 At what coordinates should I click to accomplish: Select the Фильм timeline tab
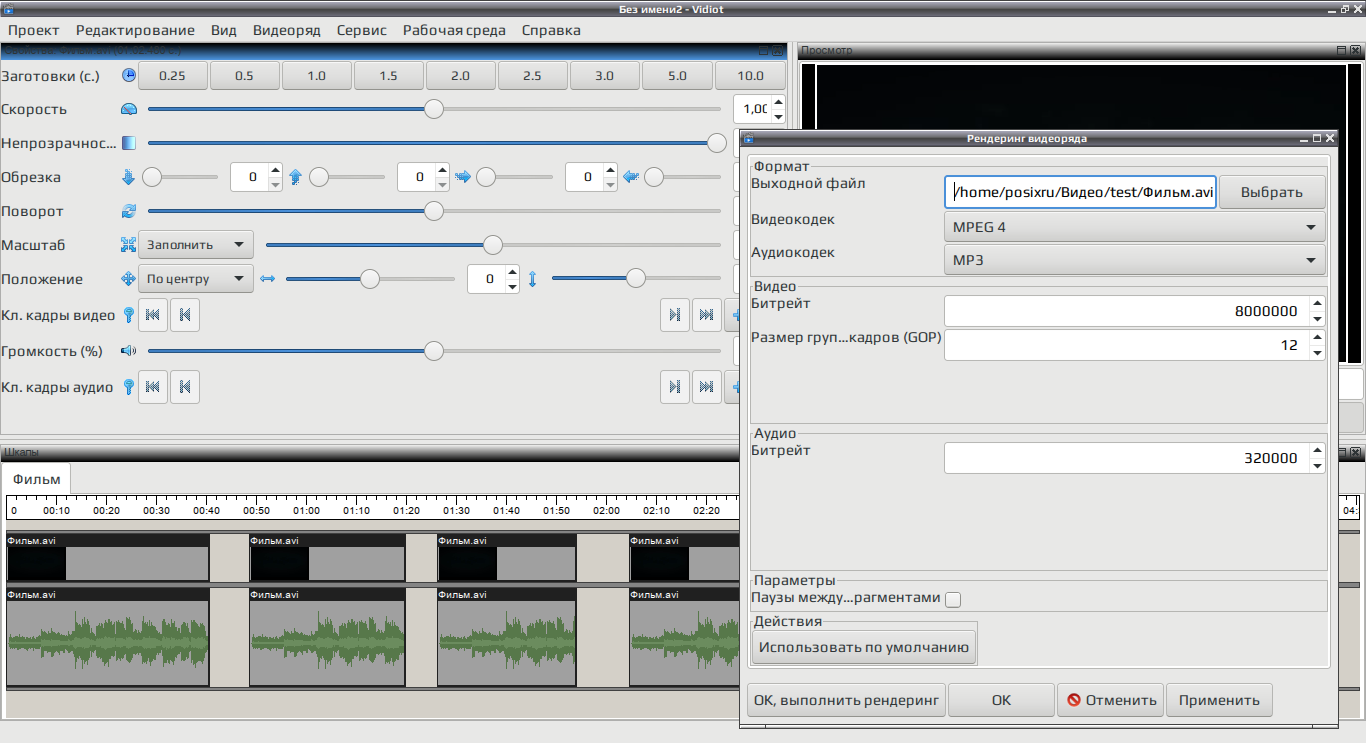click(37, 479)
